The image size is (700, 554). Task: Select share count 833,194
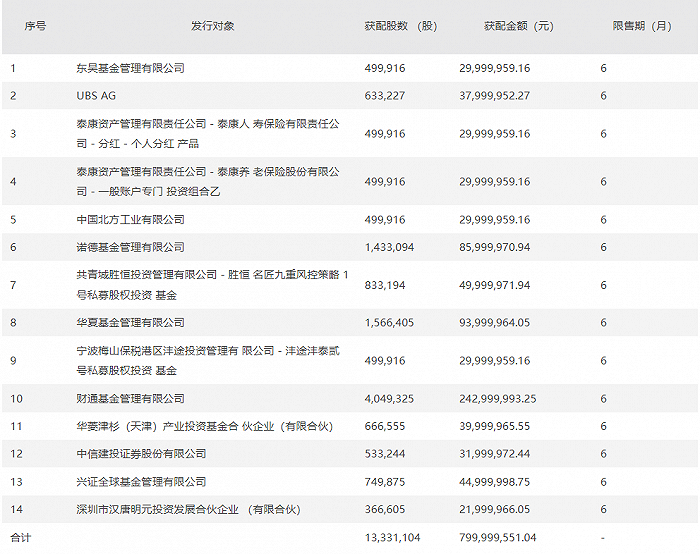coord(385,285)
